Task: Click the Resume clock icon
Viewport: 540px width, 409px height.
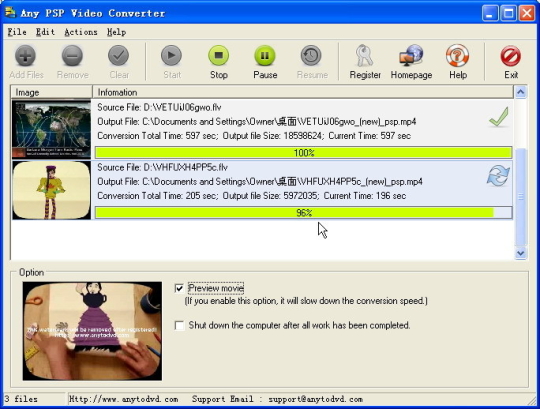Action: tap(311, 56)
